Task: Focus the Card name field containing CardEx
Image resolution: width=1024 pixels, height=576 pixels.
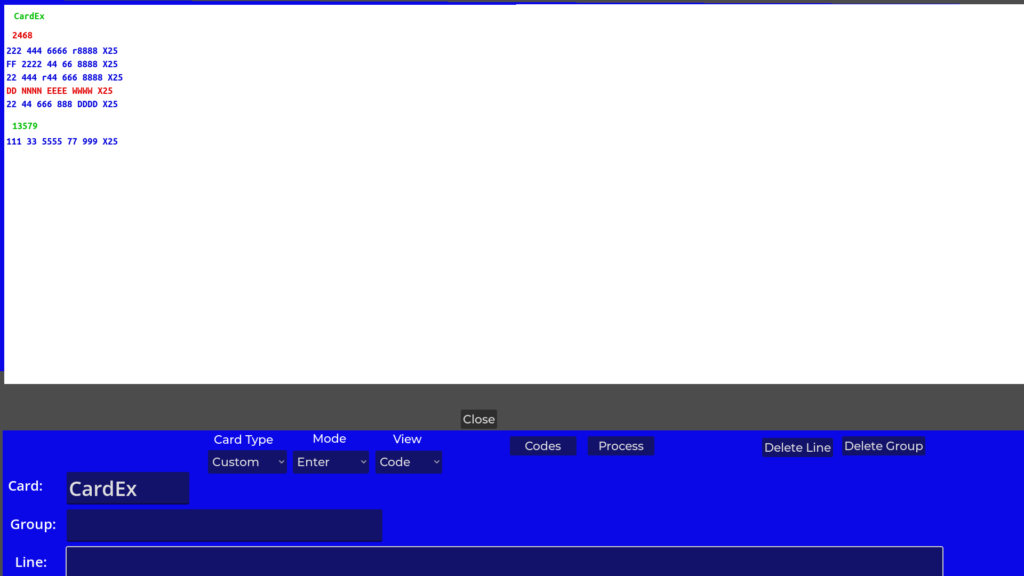Action: [x=127, y=489]
